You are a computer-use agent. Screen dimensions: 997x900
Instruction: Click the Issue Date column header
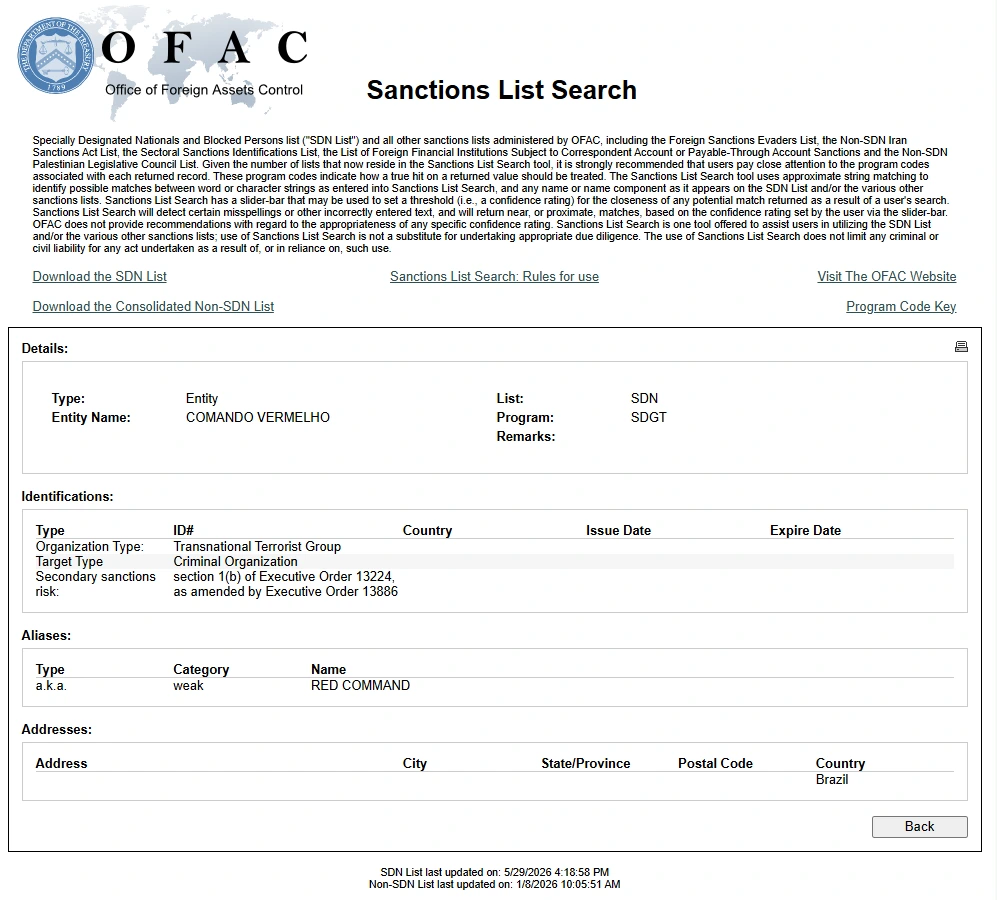pyautogui.click(x=618, y=530)
